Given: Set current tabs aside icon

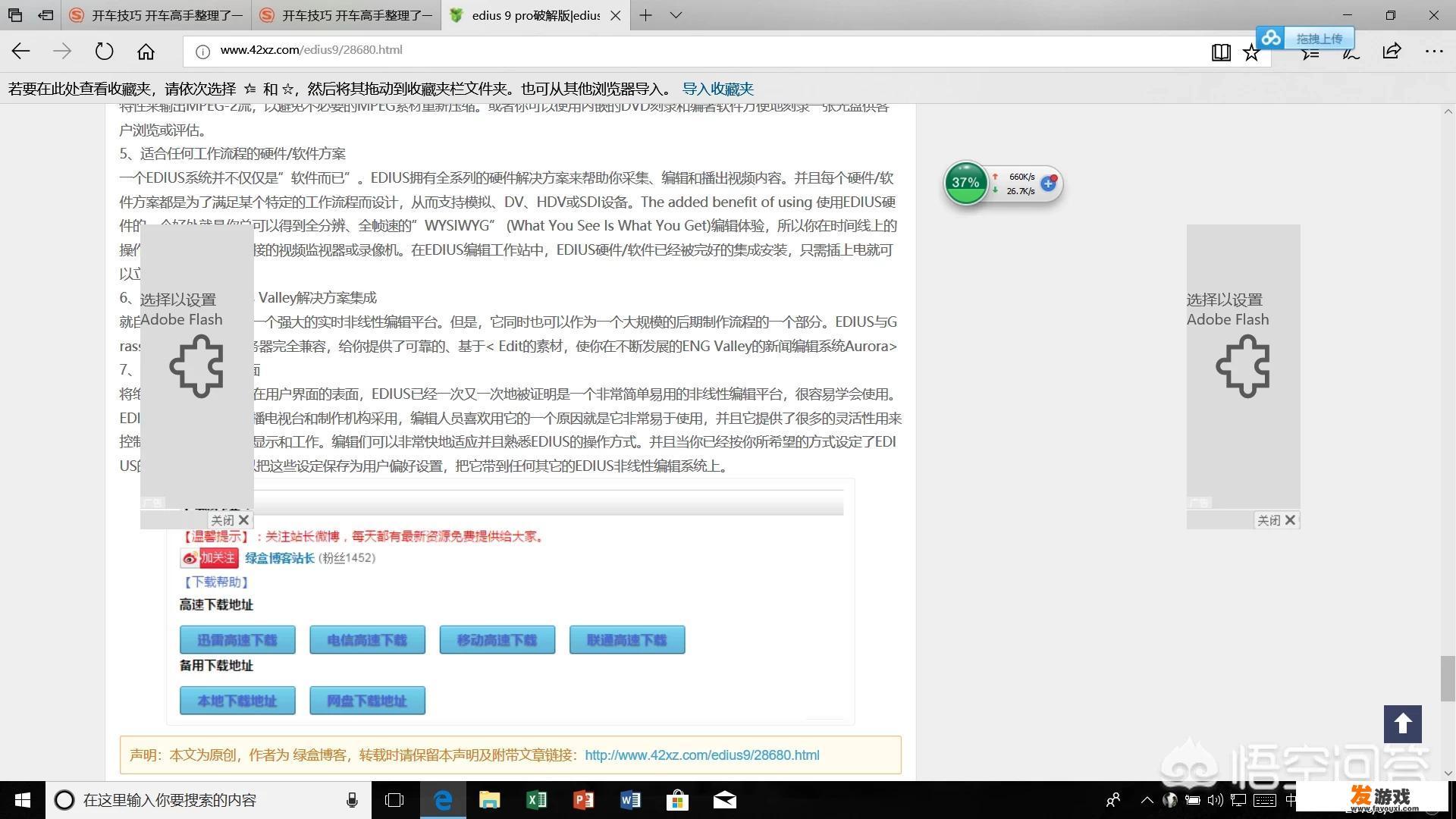Looking at the screenshot, I should [x=45, y=15].
